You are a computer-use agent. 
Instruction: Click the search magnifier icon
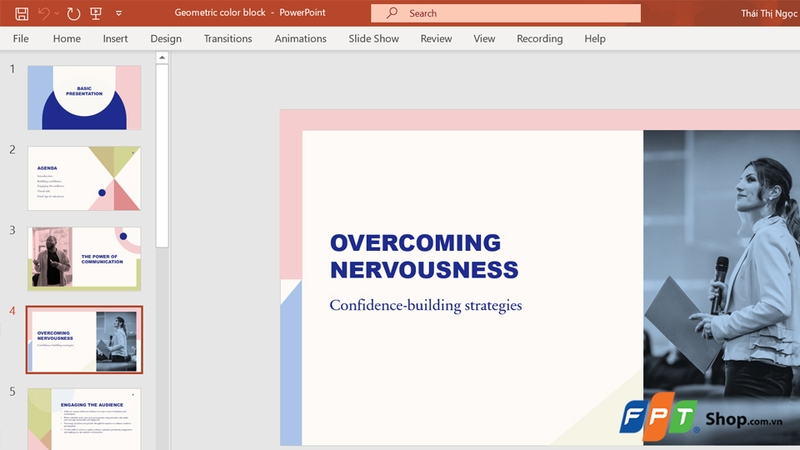click(392, 13)
